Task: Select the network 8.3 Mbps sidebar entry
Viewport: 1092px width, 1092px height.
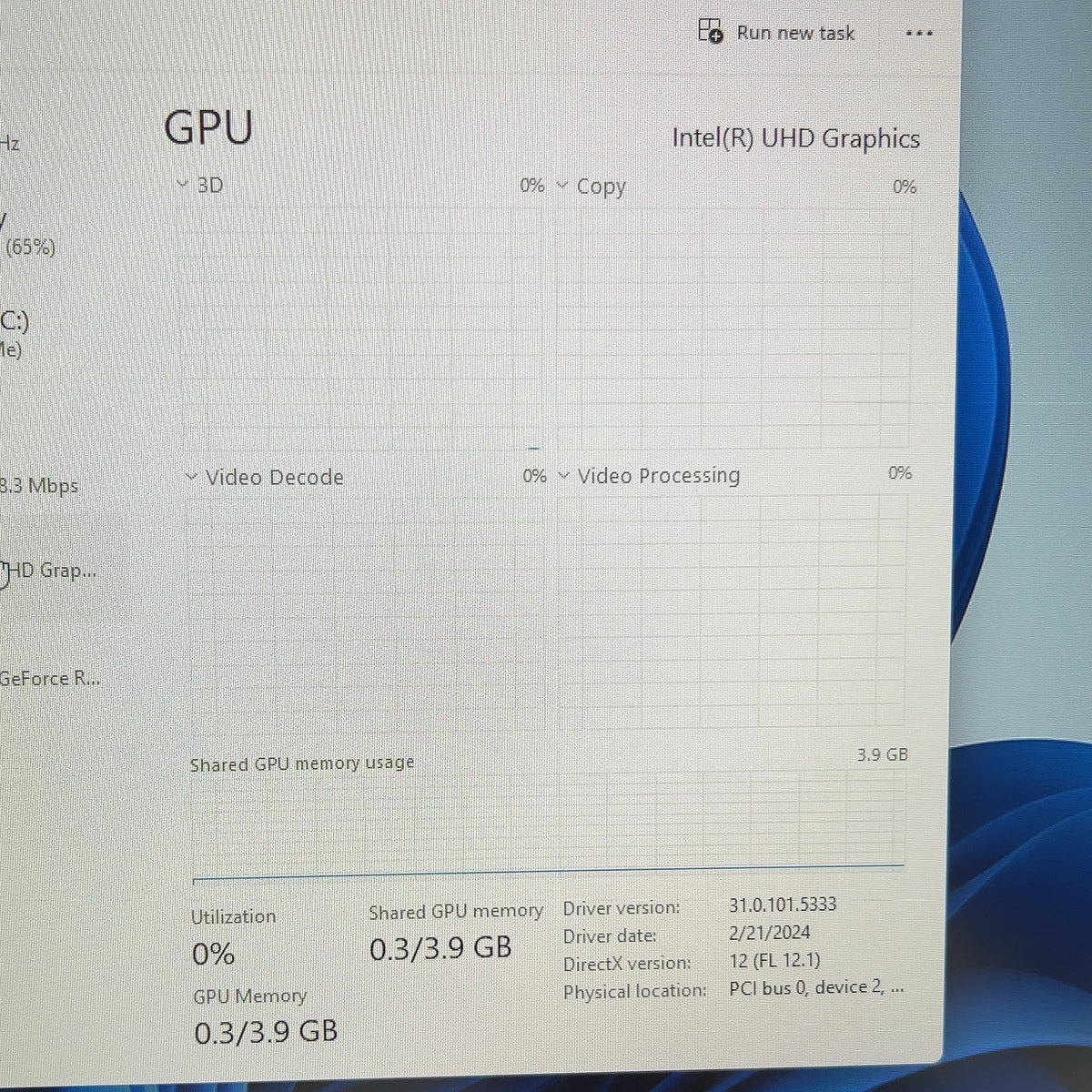Action: tap(39, 486)
